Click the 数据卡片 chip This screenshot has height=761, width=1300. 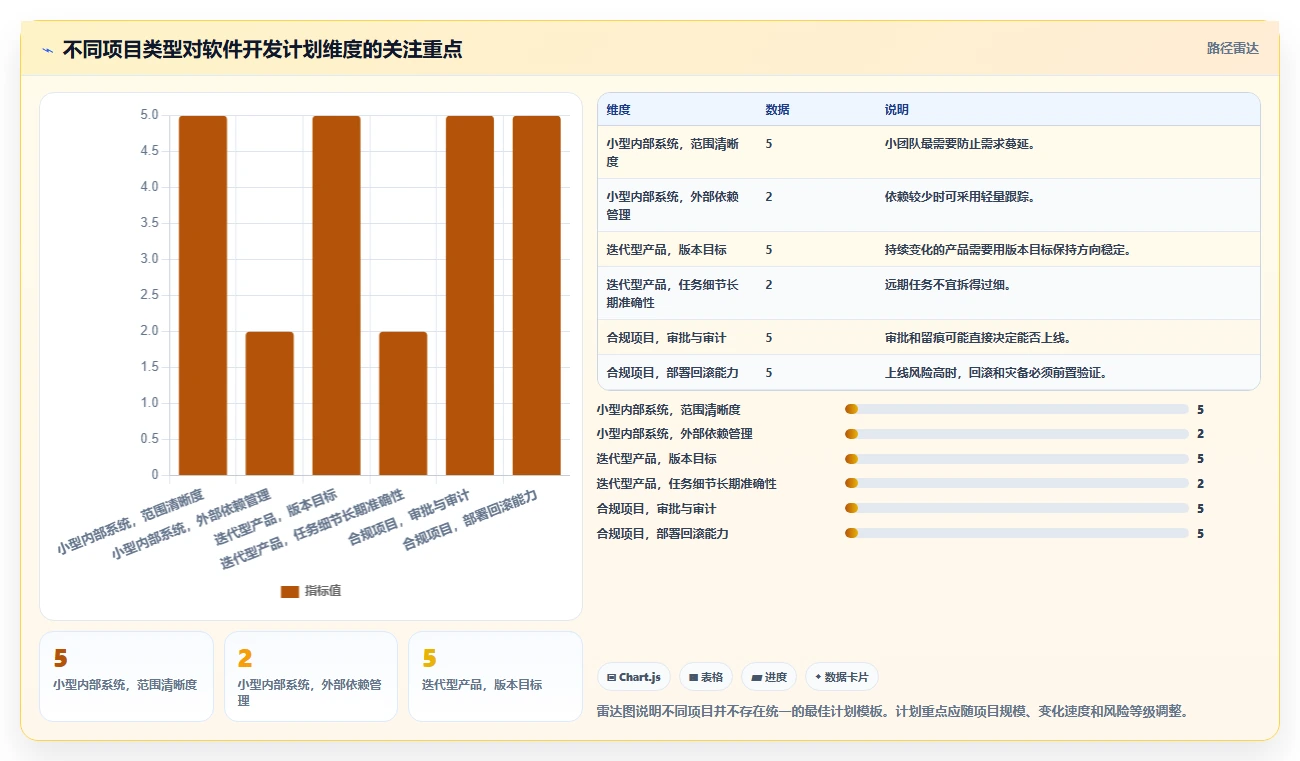[841, 677]
